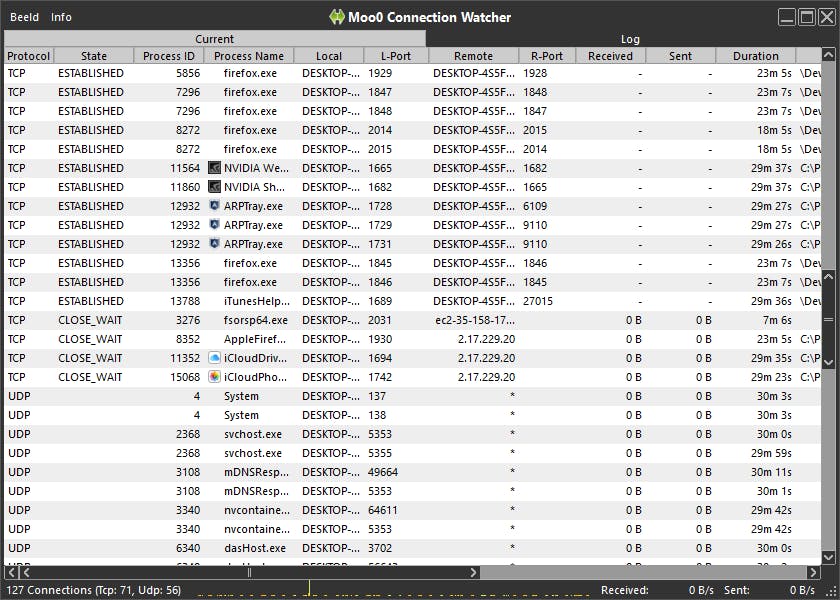
Task: Click the horizontal scrollbar right arrow
Action: click(x=813, y=573)
